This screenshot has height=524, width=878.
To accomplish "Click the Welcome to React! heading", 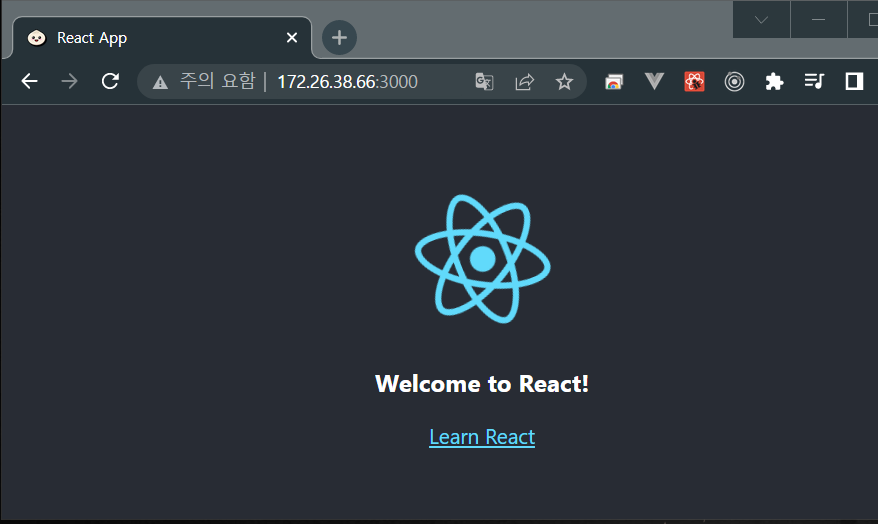I will pyautogui.click(x=482, y=384).
